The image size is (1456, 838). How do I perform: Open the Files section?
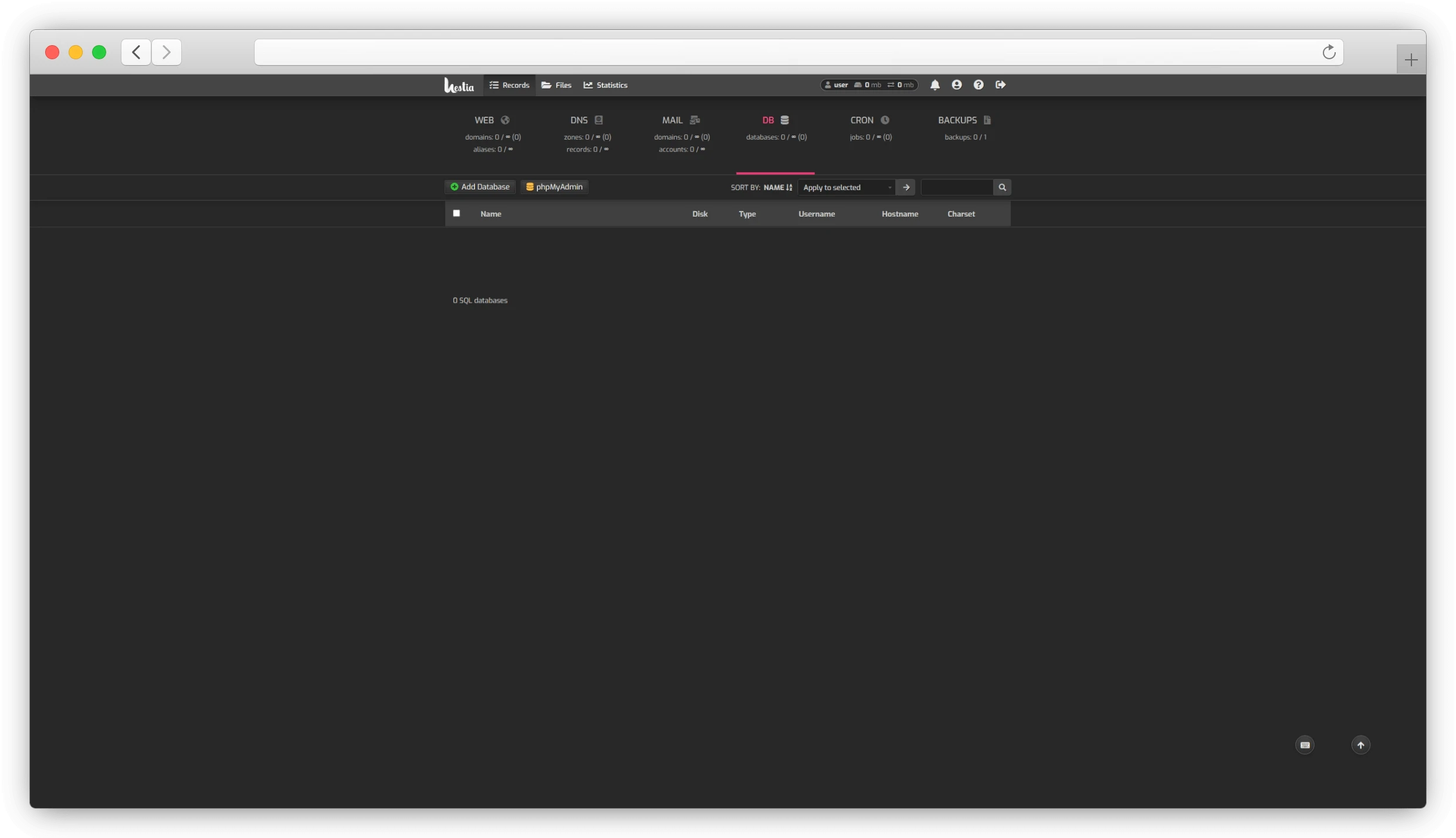555,84
